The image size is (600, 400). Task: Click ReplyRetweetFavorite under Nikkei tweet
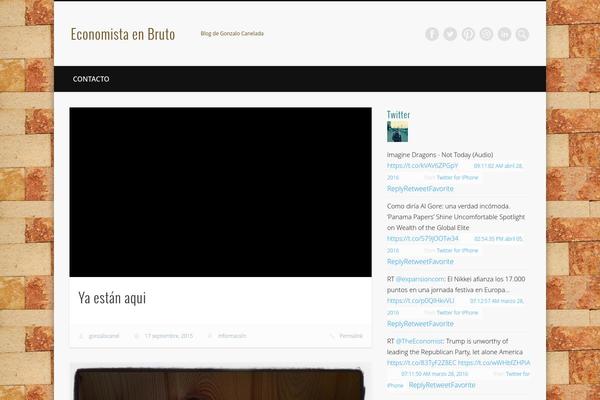pyautogui.click(x=420, y=324)
